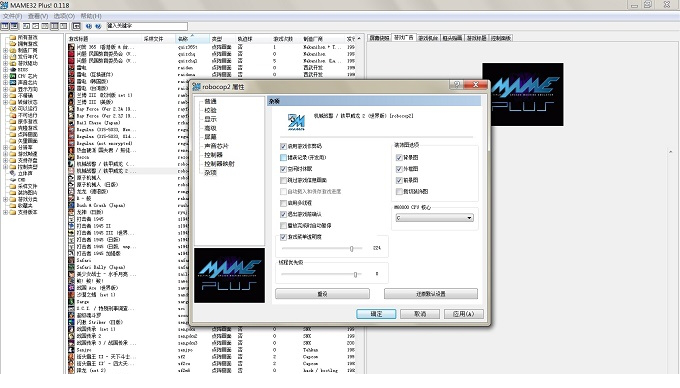Enable the 启用多线程 checkbox

click(x=283, y=203)
